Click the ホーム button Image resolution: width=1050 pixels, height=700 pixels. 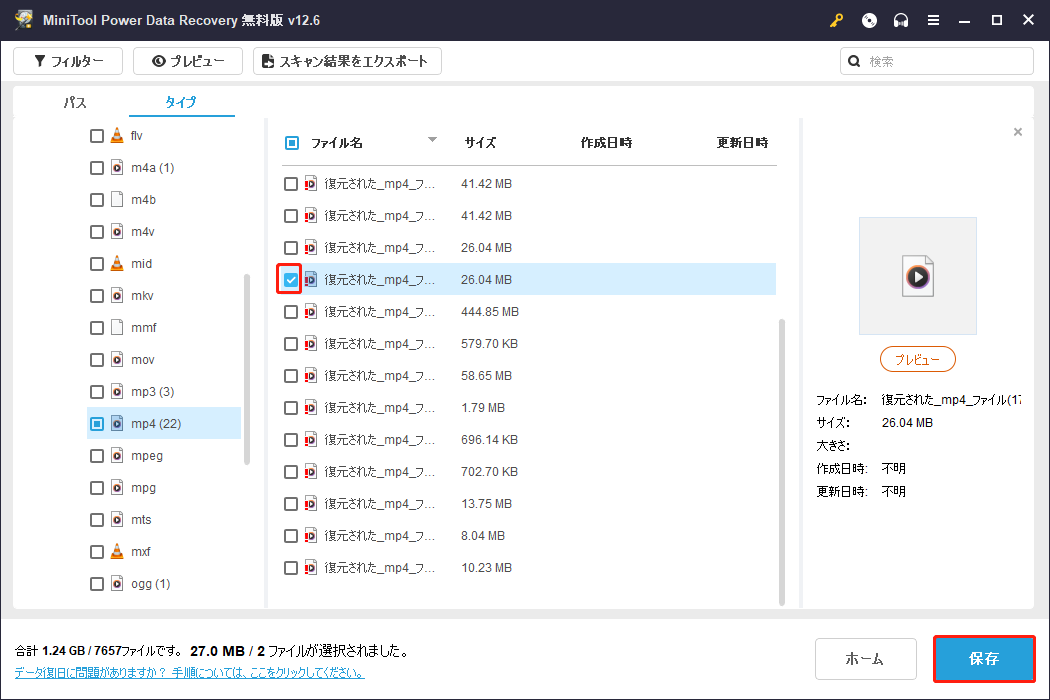tap(865, 659)
